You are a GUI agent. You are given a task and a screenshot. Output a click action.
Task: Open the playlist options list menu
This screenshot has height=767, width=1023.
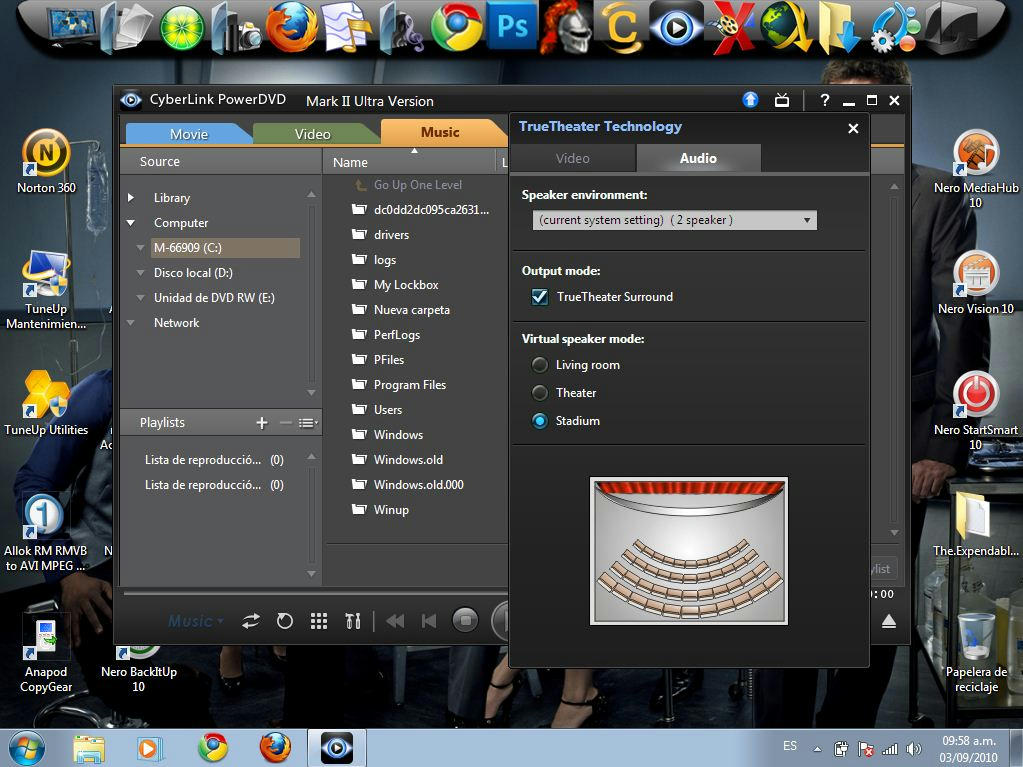pyautogui.click(x=307, y=423)
